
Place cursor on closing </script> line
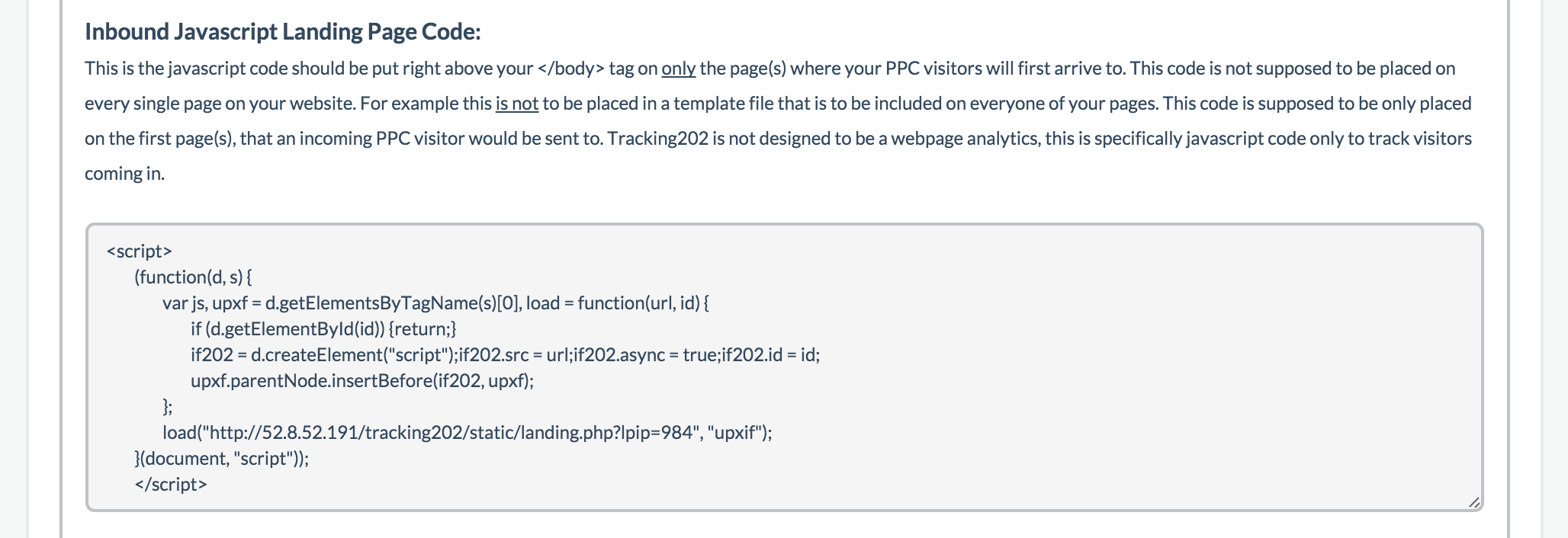point(171,485)
